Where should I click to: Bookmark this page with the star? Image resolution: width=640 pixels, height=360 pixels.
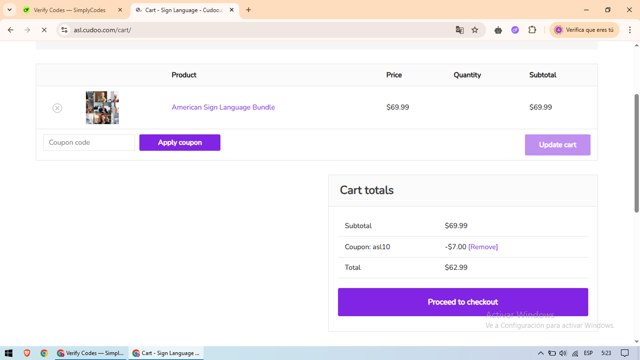475,30
